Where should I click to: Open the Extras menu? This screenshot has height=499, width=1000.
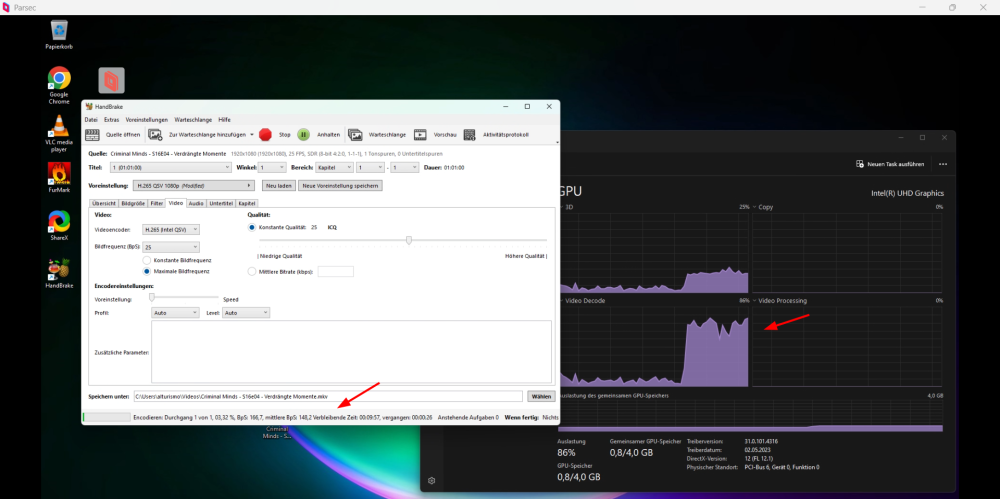tap(112, 120)
